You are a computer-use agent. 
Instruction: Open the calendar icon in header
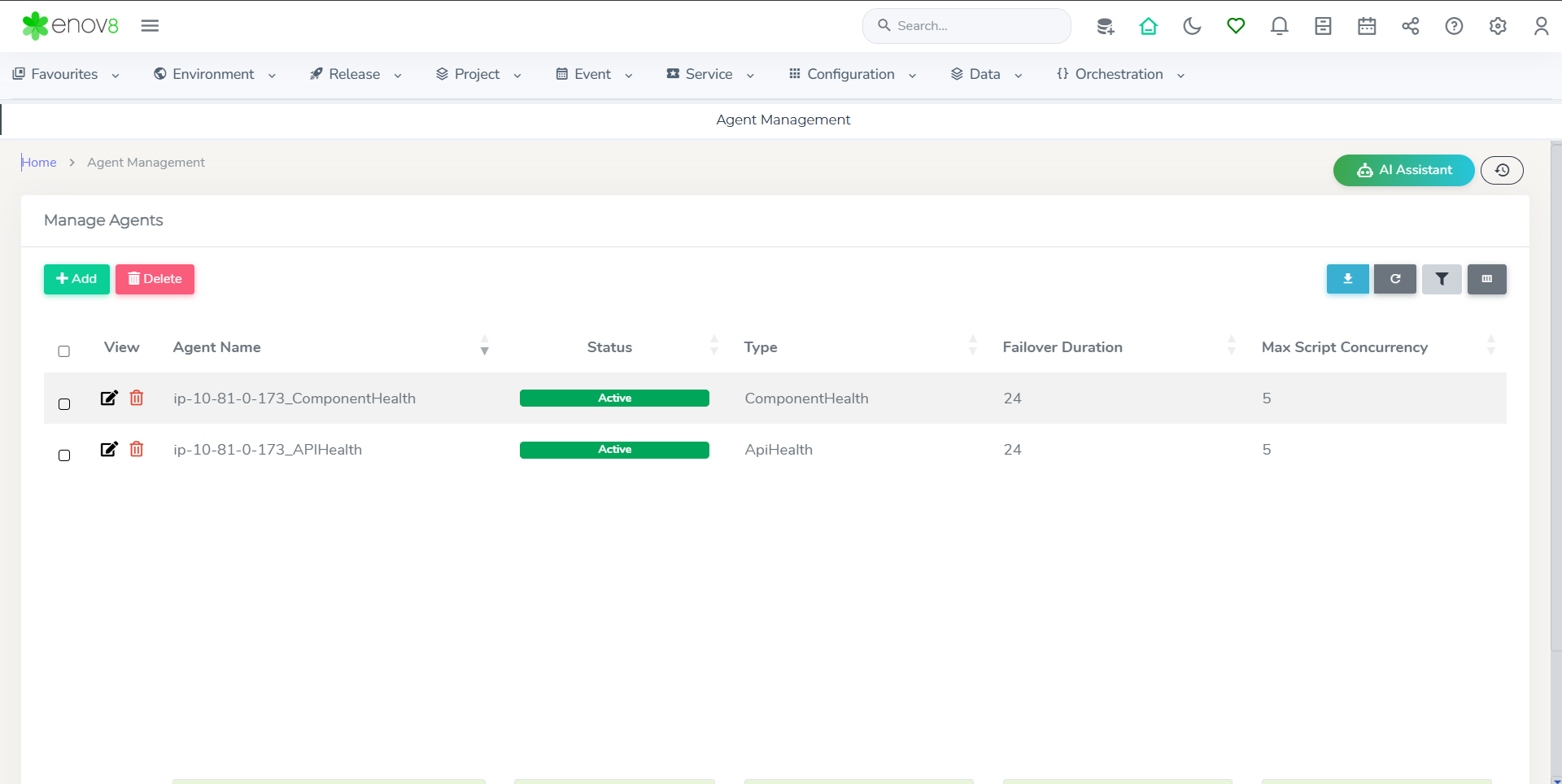coord(1367,26)
